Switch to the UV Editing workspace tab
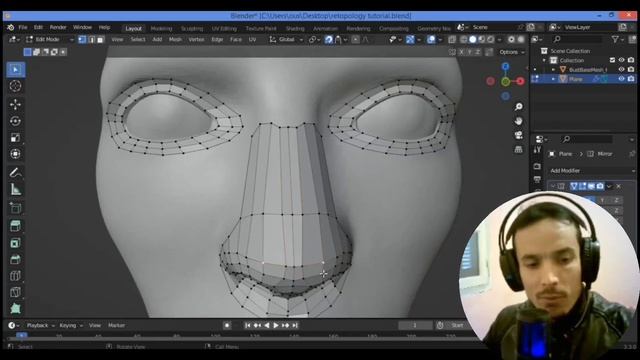Screen dimensions: 640x360 pyautogui.click(x=224, y=29)
